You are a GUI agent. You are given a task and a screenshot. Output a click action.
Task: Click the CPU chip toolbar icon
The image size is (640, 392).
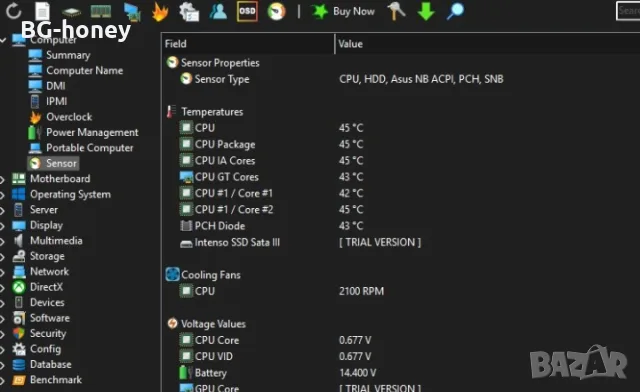tap(71, 12)
